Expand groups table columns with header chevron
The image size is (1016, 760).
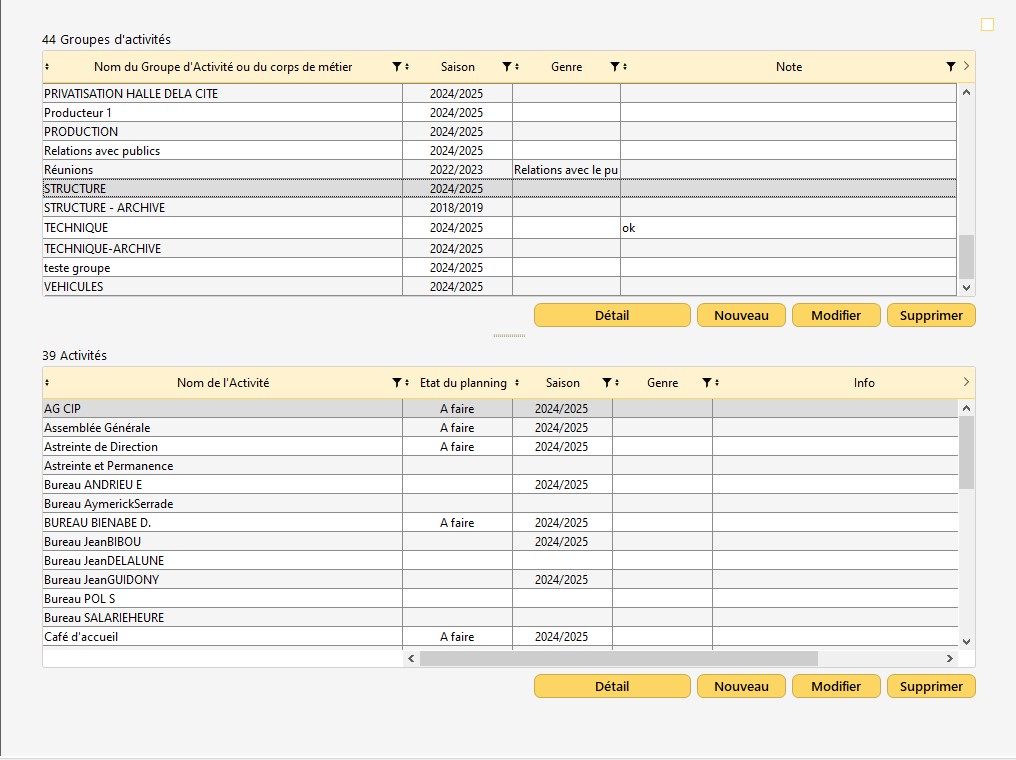[x=966, y=67]
